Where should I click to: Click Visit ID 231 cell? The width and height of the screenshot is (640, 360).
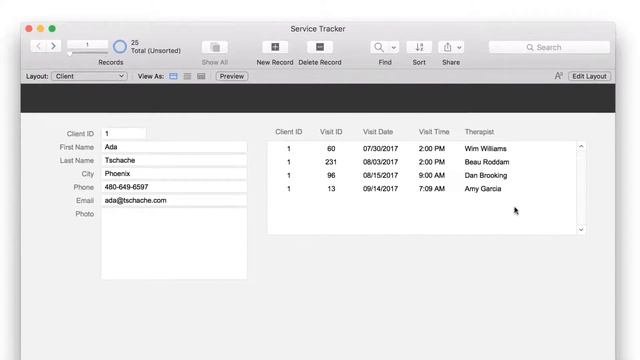[x=331, y=162]
